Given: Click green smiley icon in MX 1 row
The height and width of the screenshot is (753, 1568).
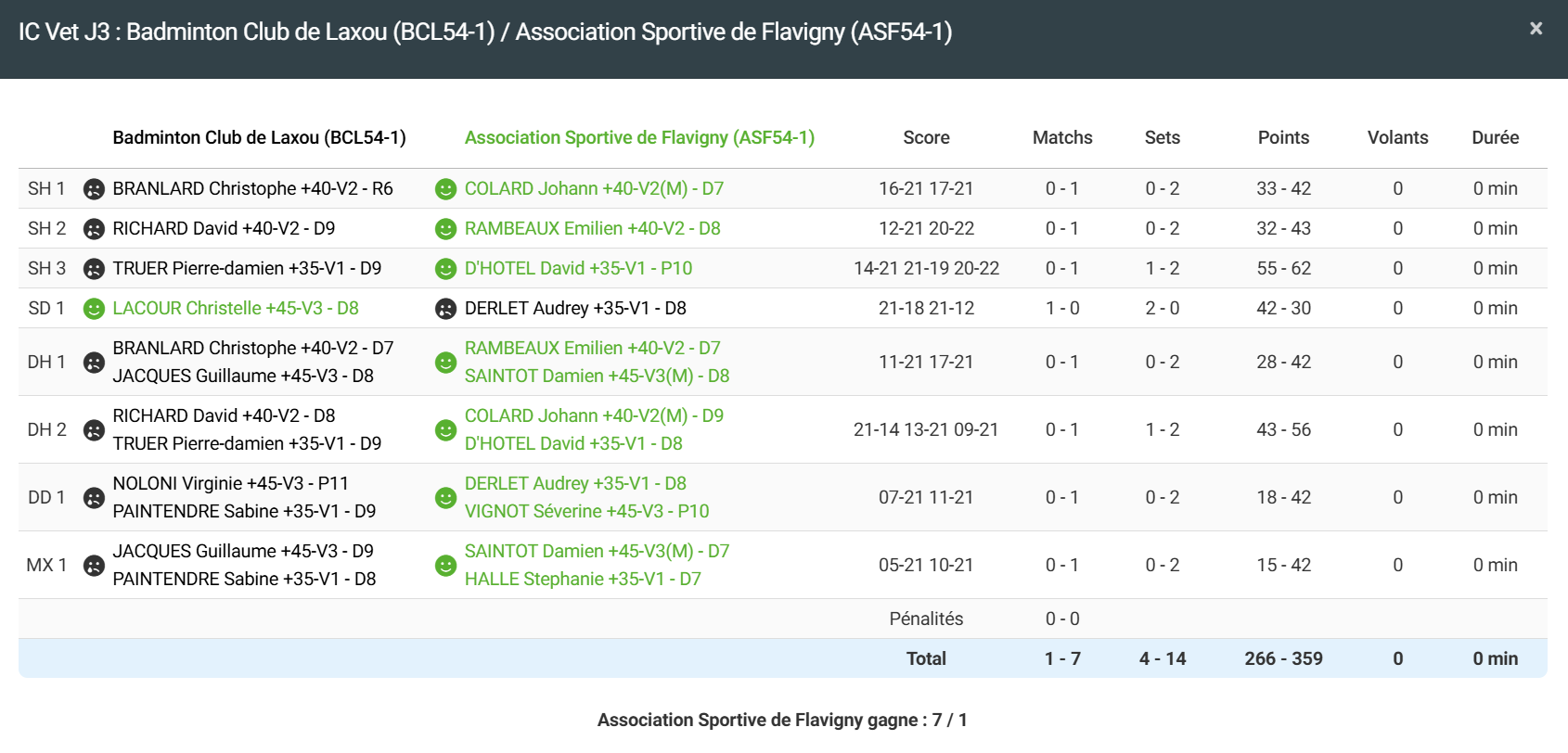Looking at the screenshot, I should 445,566.
